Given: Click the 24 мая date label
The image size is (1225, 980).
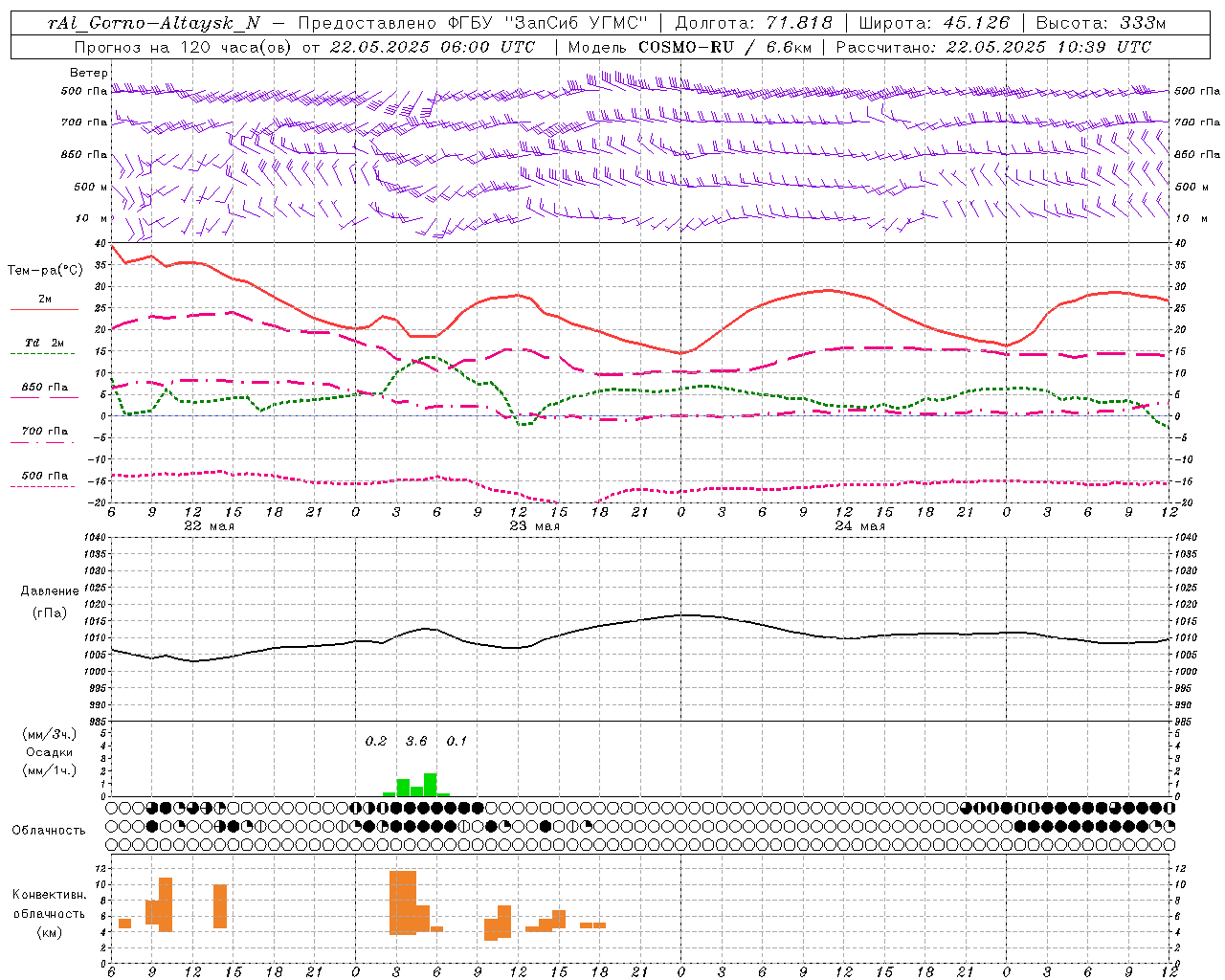Looking at the screenshot, I should (x=860, y=525).
